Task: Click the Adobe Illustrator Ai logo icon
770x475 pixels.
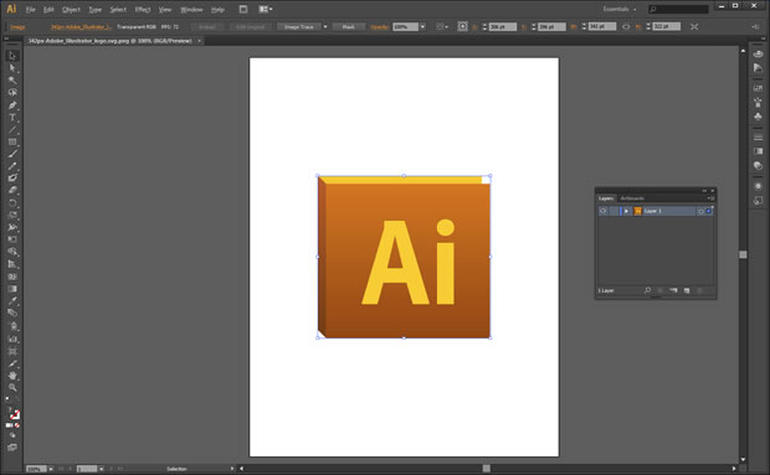Action: tap(11, 9)
